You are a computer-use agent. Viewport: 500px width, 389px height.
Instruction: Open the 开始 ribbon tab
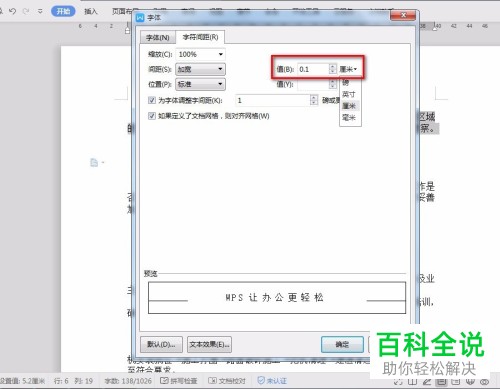[x=63, y=11]
